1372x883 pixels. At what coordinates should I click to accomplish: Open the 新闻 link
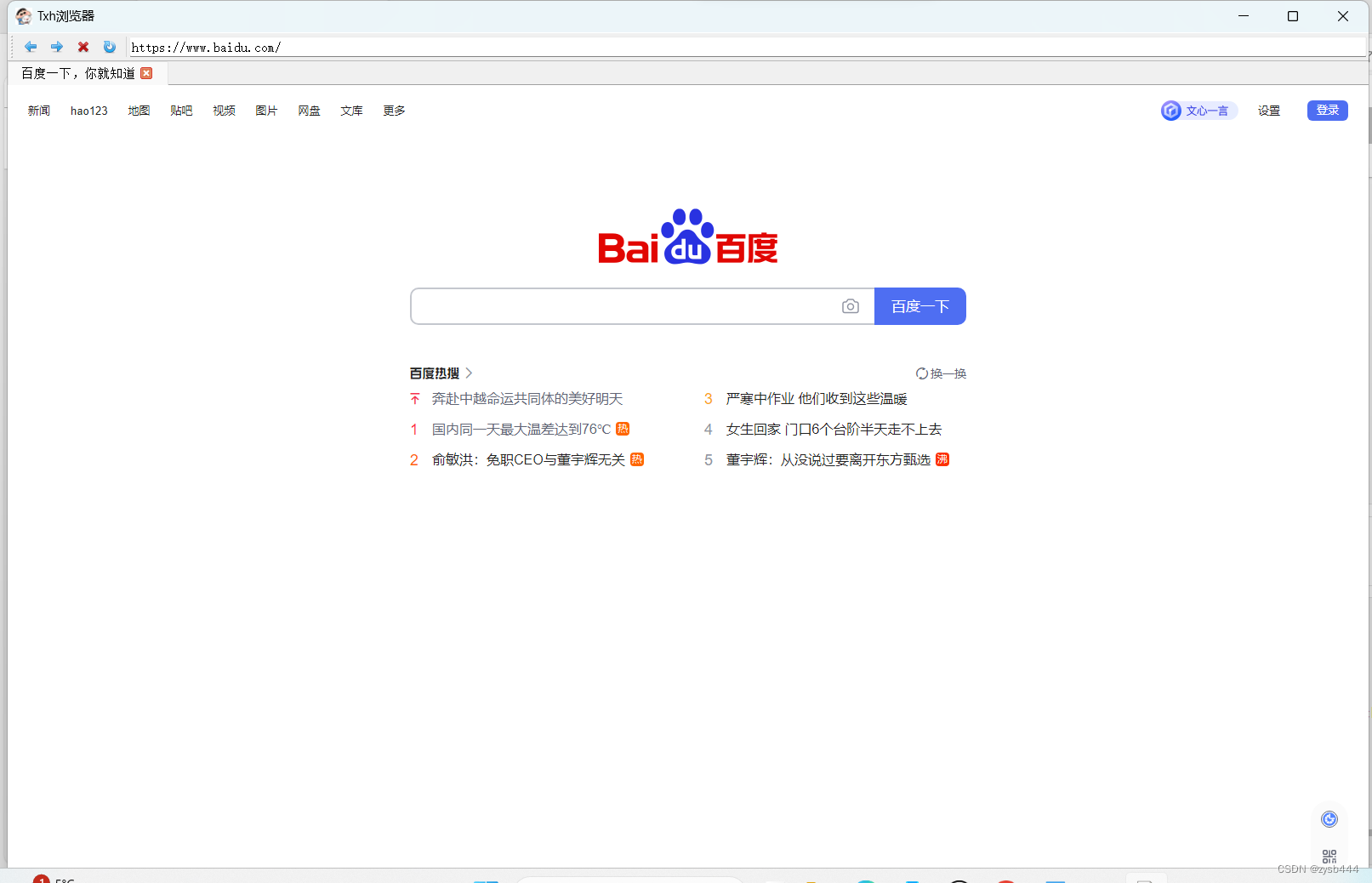pyautogui.click(x=39, y=111)
